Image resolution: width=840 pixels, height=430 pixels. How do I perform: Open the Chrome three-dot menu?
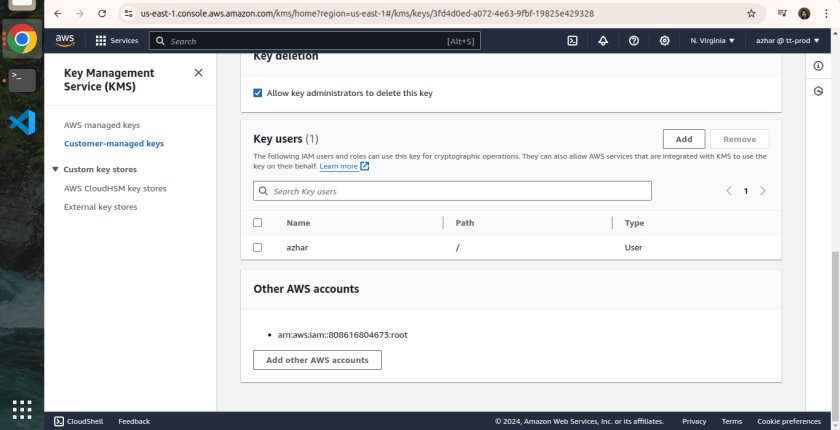pos(827,13)
